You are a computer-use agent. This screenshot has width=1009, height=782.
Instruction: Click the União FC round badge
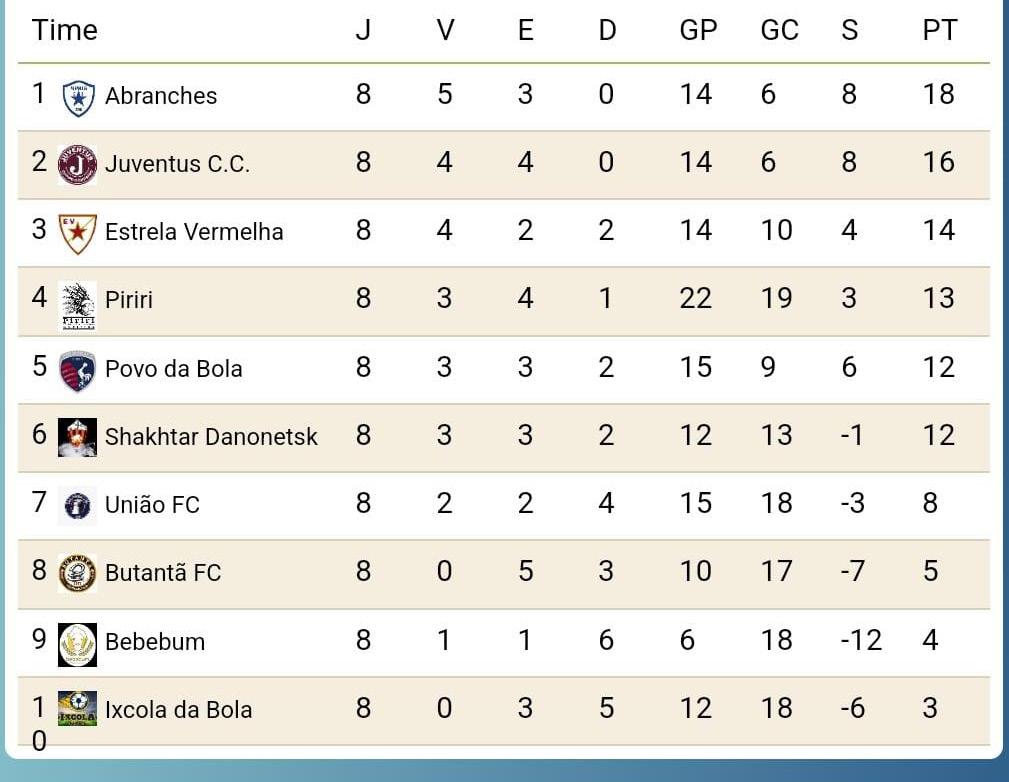click(x=77, y=506)
